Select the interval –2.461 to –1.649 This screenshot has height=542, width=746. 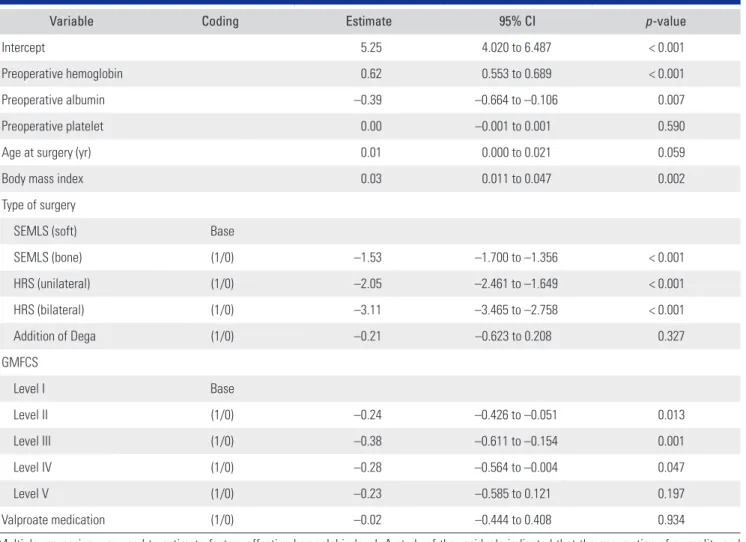pyautogui.click(x=516, y=284)
